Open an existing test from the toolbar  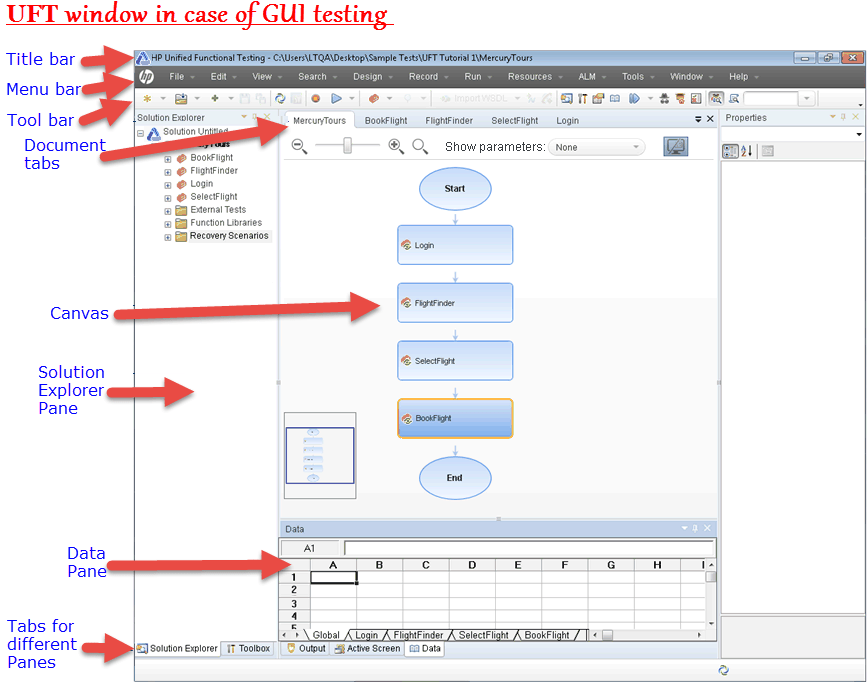180,98
